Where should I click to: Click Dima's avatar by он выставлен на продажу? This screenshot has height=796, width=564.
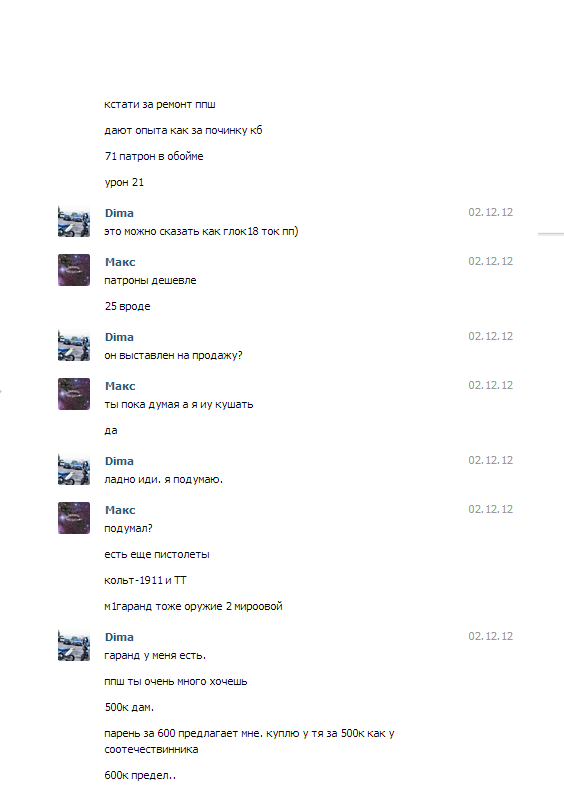[74, 345]
